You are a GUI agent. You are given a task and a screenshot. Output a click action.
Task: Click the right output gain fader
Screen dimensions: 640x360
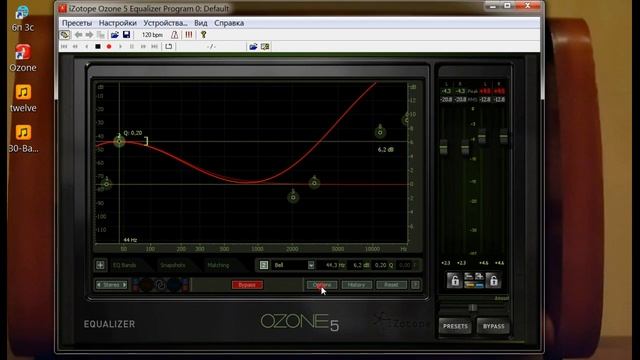[504, 136]
